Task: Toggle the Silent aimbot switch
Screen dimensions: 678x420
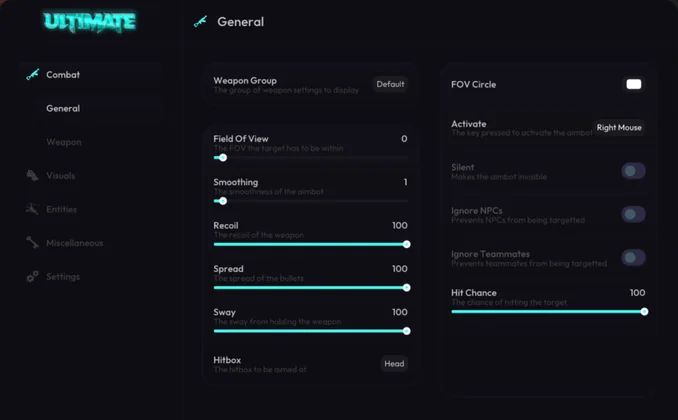Action: [633, 171]
